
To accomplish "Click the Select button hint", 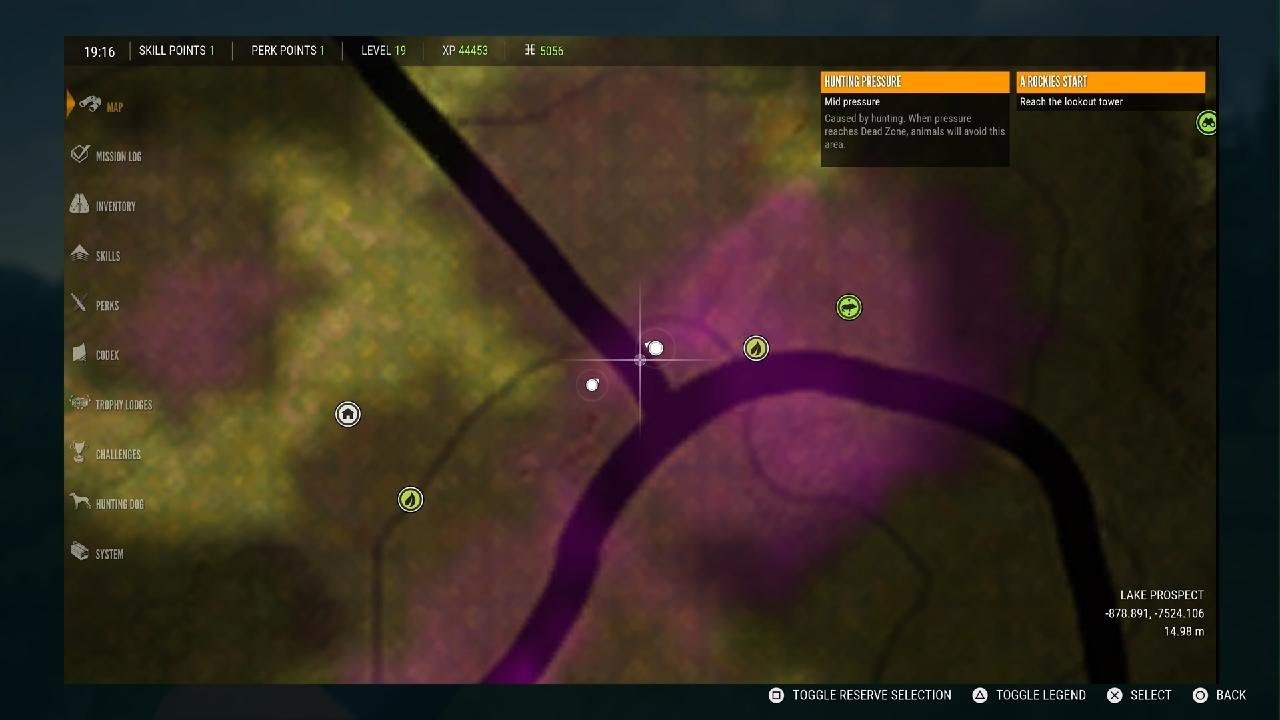I will point(1139,695).
